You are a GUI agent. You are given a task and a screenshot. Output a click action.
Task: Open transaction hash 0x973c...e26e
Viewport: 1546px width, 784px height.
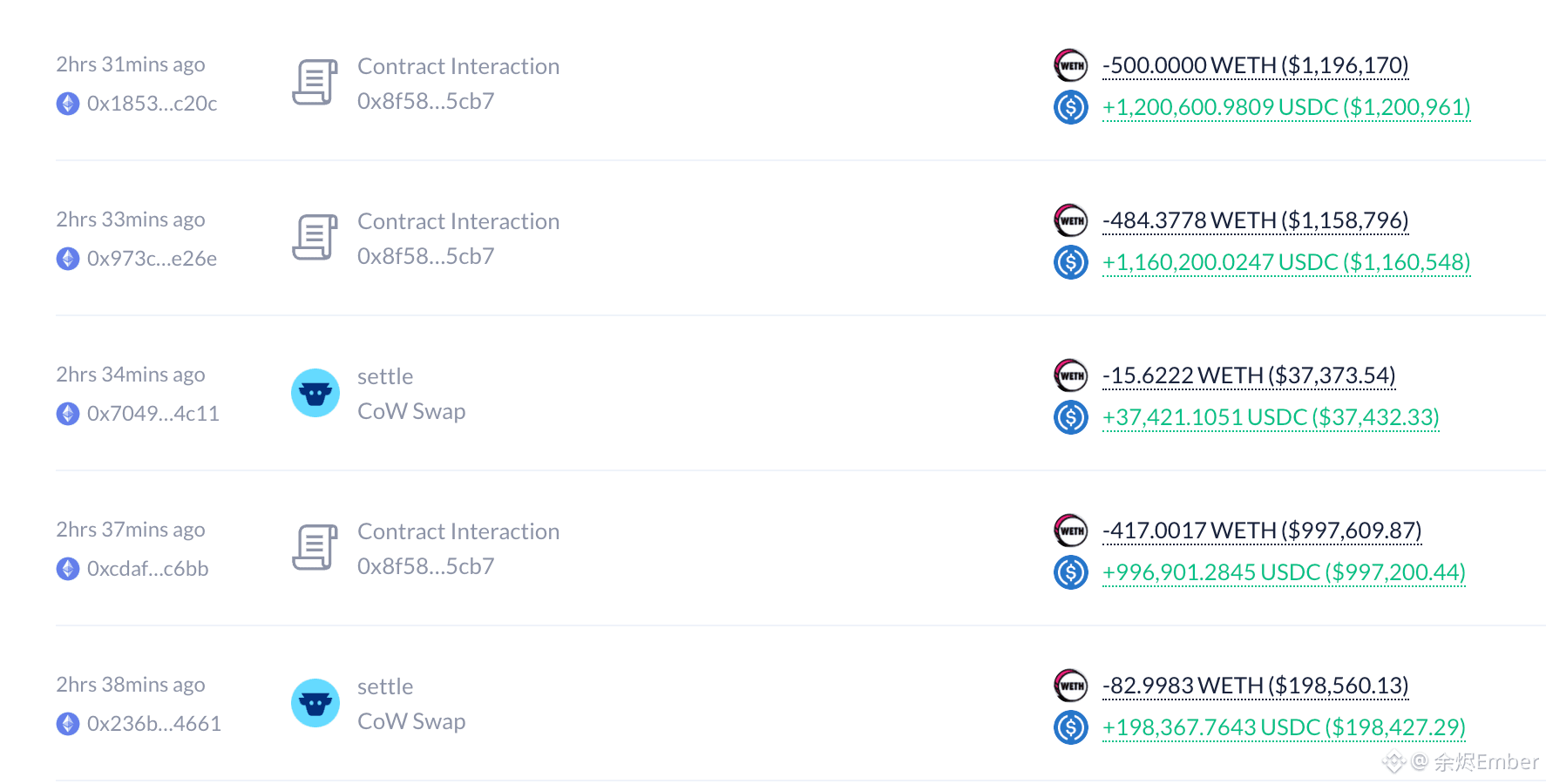[x=152, y=259]
